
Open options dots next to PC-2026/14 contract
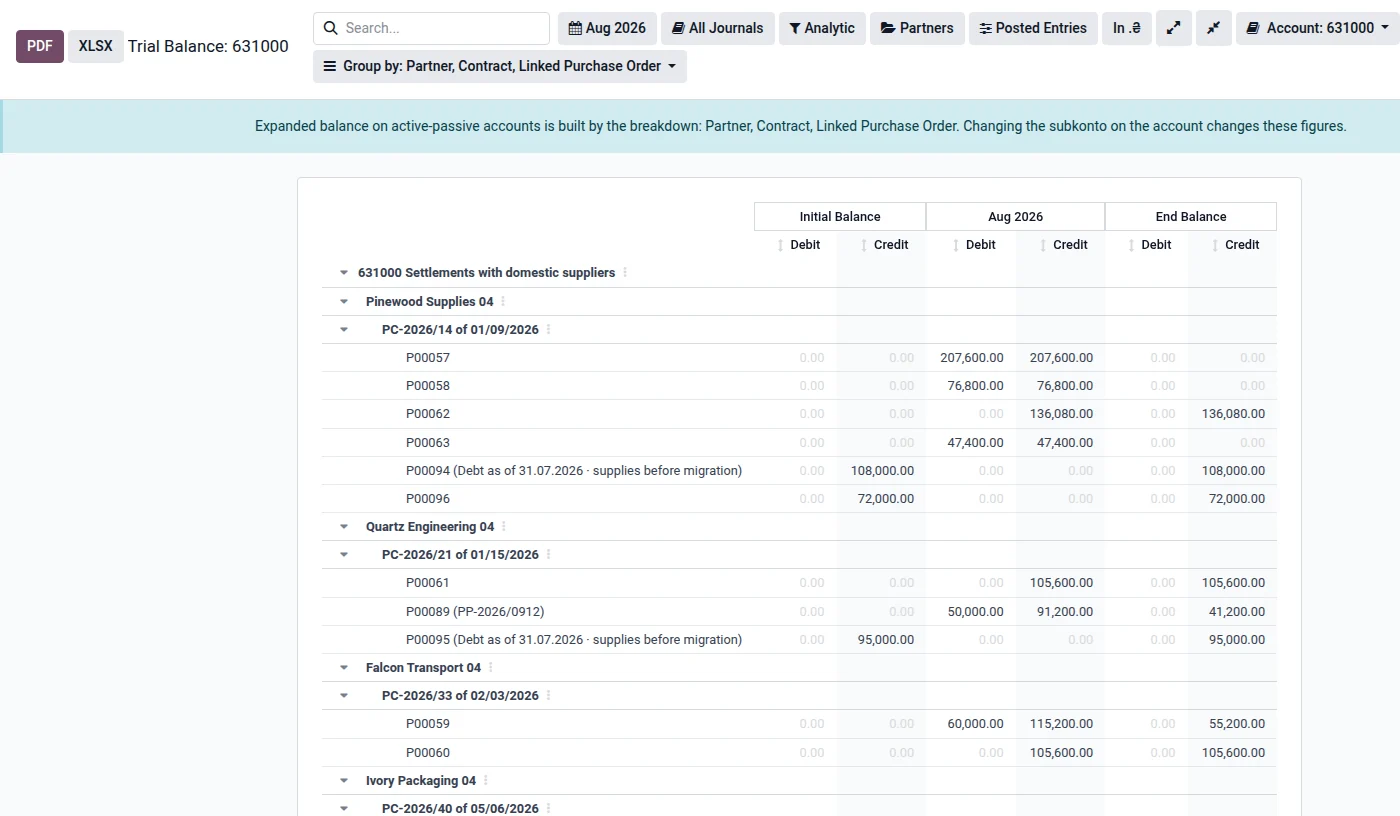tap(548, 329)
